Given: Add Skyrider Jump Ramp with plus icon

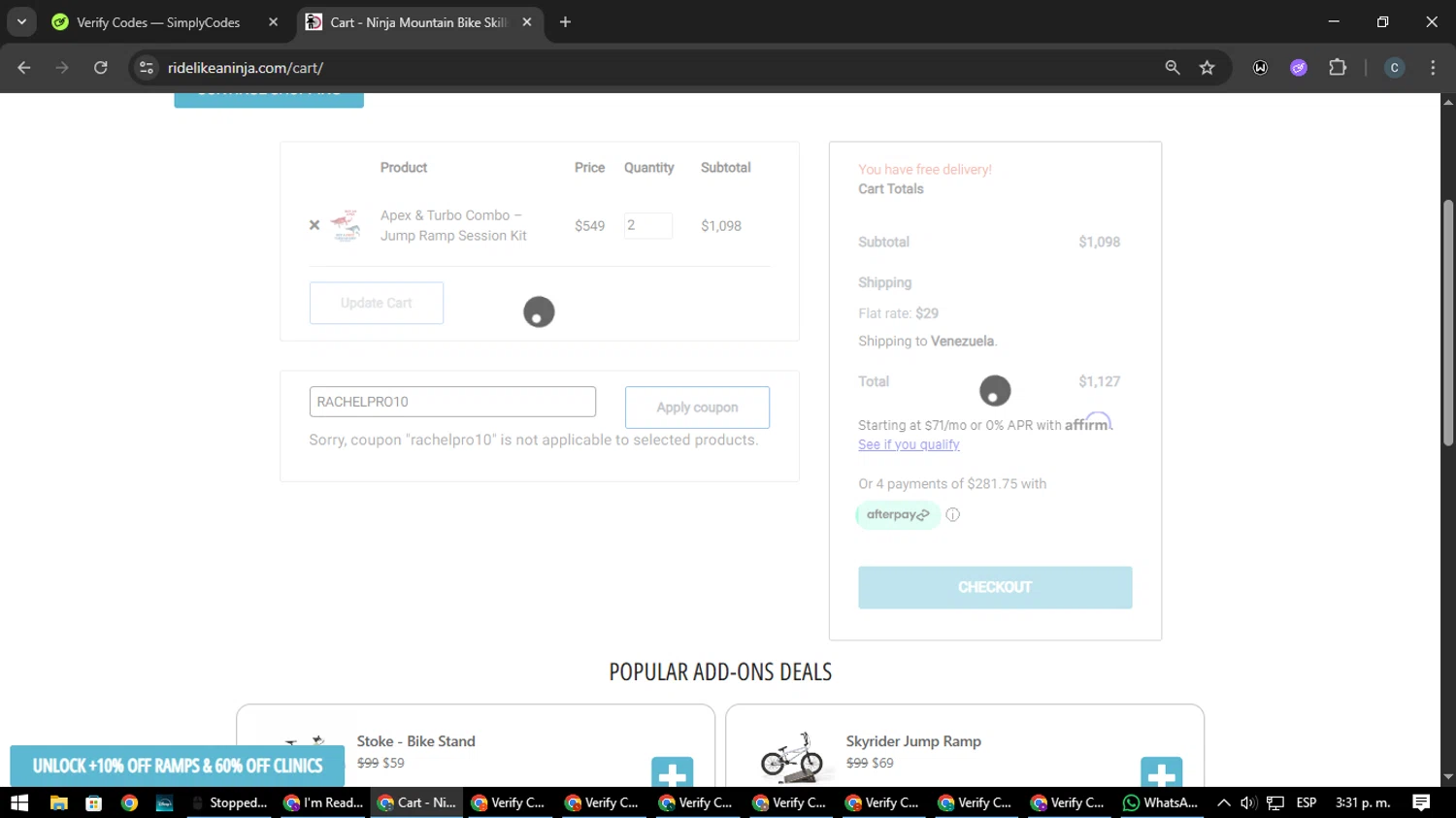Looking at the screenshot, I should [1162, 772].
